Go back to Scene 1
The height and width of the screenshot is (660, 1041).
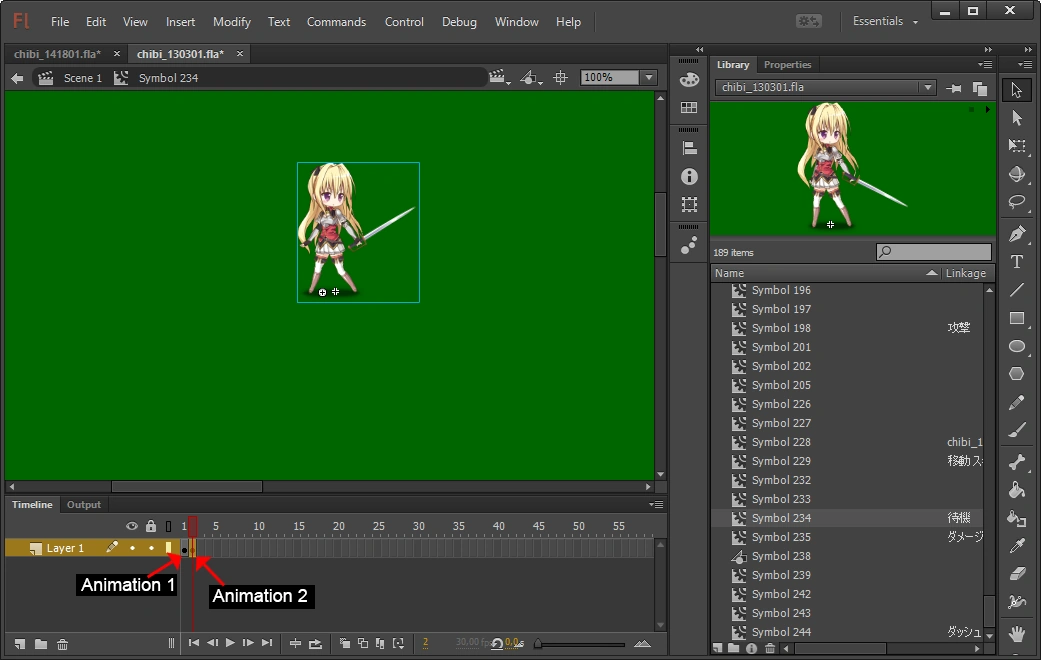coord(82,78)
